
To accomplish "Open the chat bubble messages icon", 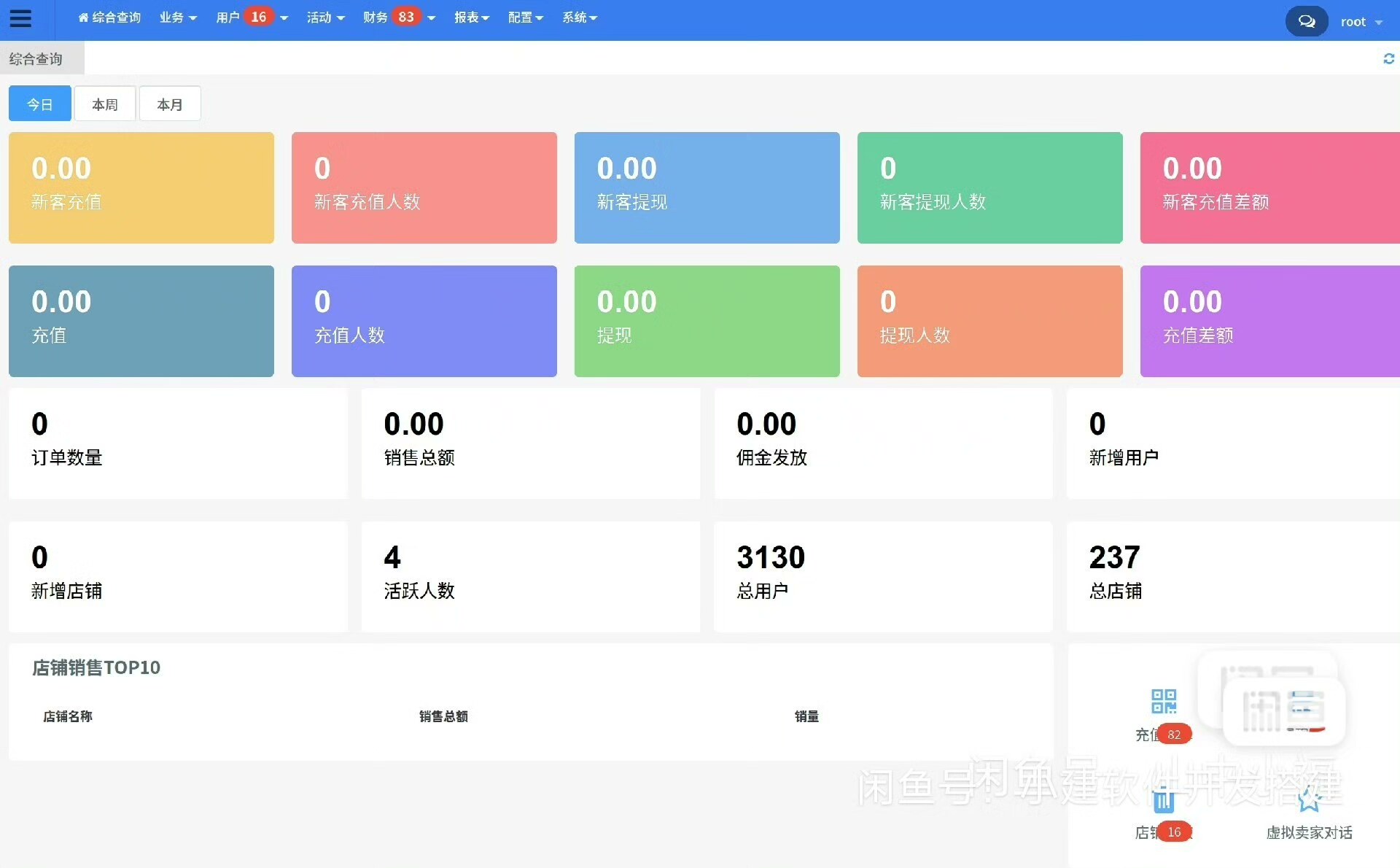I will (1306, 21).
